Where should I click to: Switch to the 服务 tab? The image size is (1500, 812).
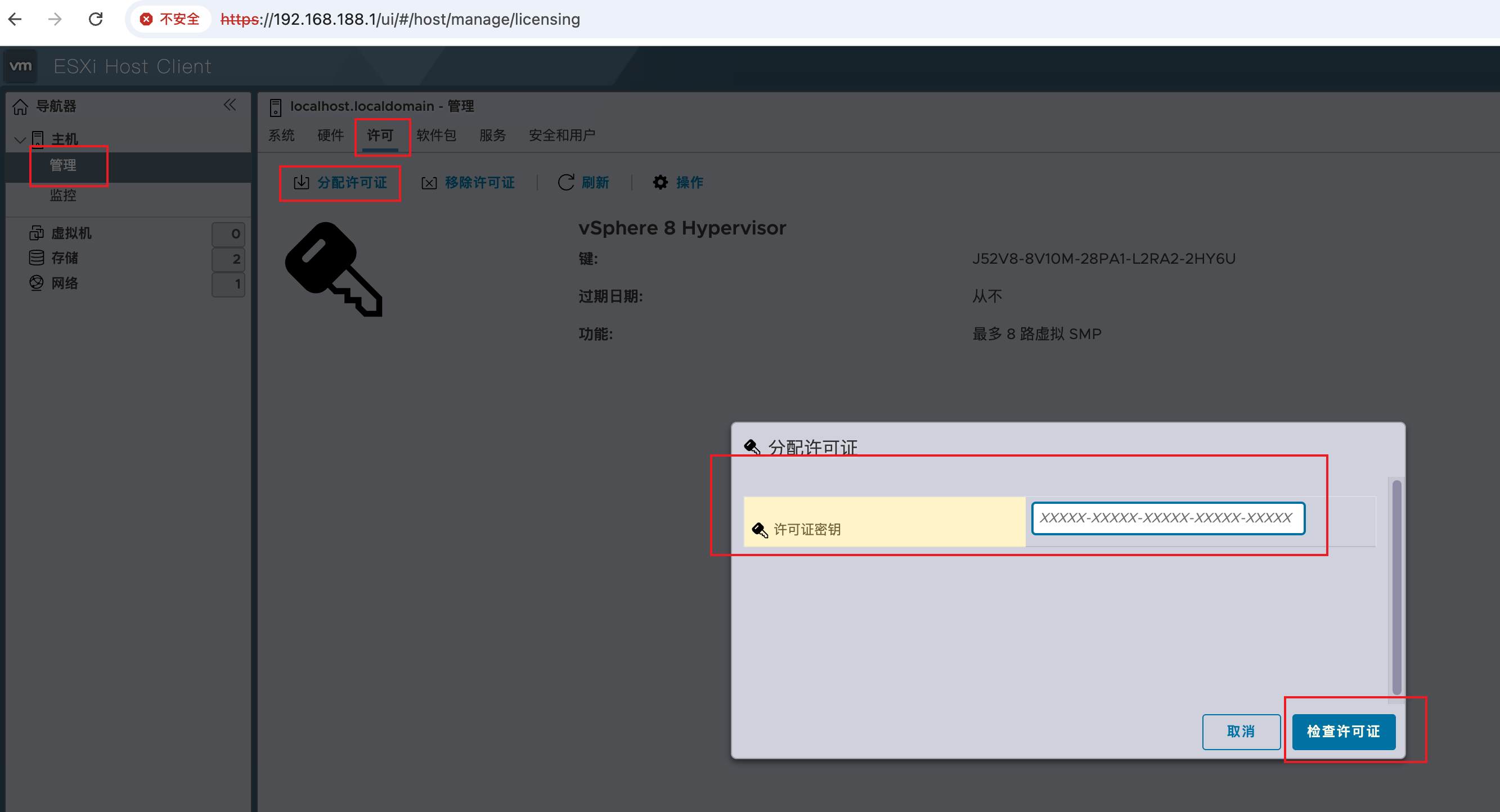[493, 135]
